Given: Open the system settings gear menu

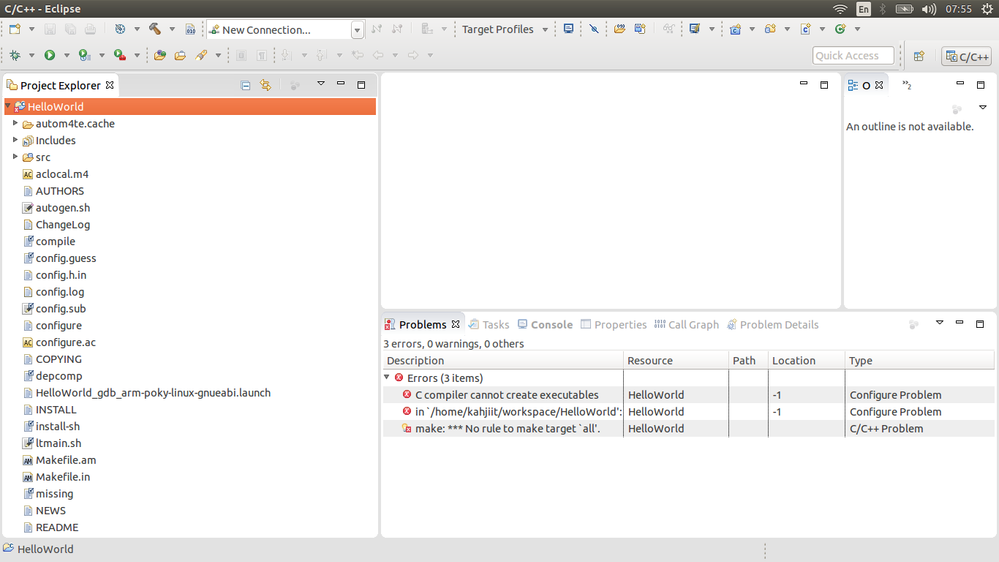Looking at the screenshot, I should [987, 9].
